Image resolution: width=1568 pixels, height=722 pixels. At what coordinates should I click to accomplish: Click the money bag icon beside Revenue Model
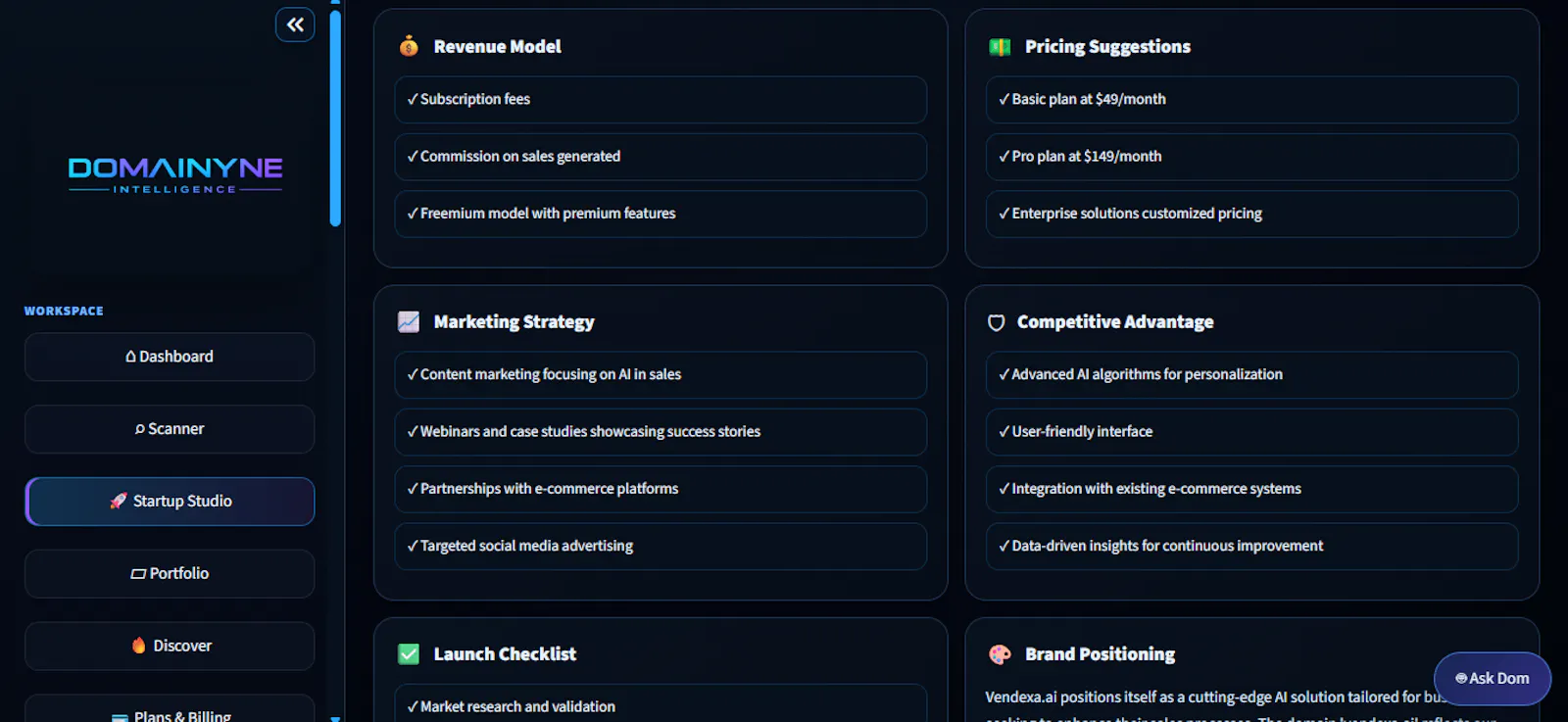pyautogui.click(x=409, y=46)
